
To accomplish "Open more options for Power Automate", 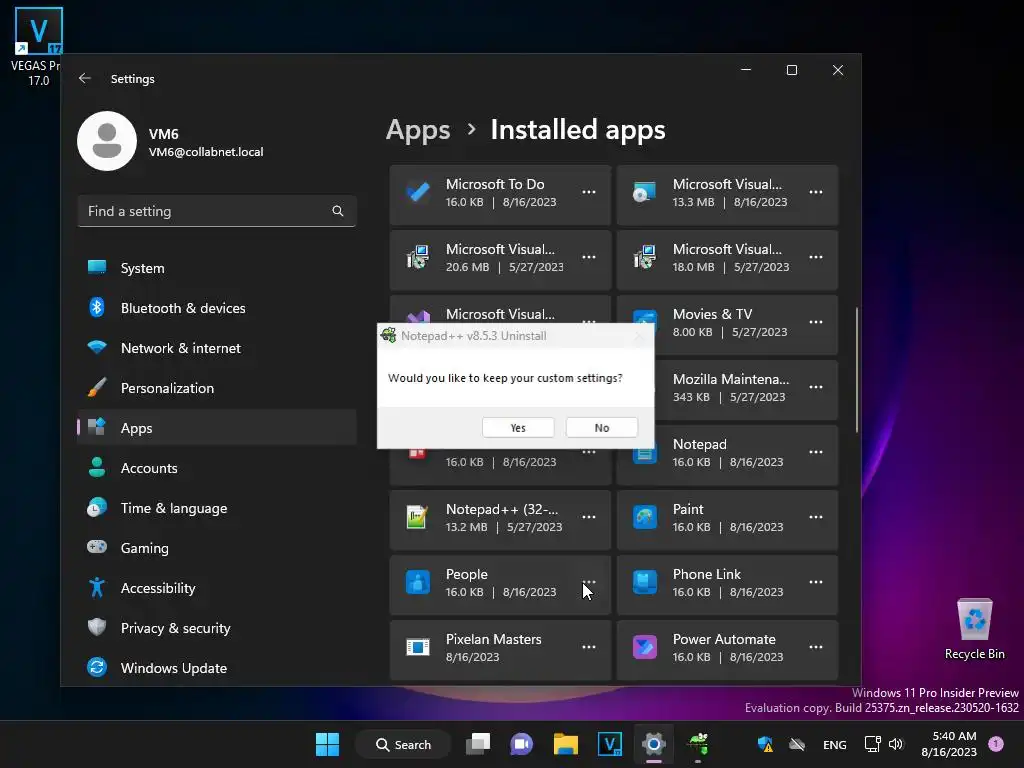I will tap(816, 647).
